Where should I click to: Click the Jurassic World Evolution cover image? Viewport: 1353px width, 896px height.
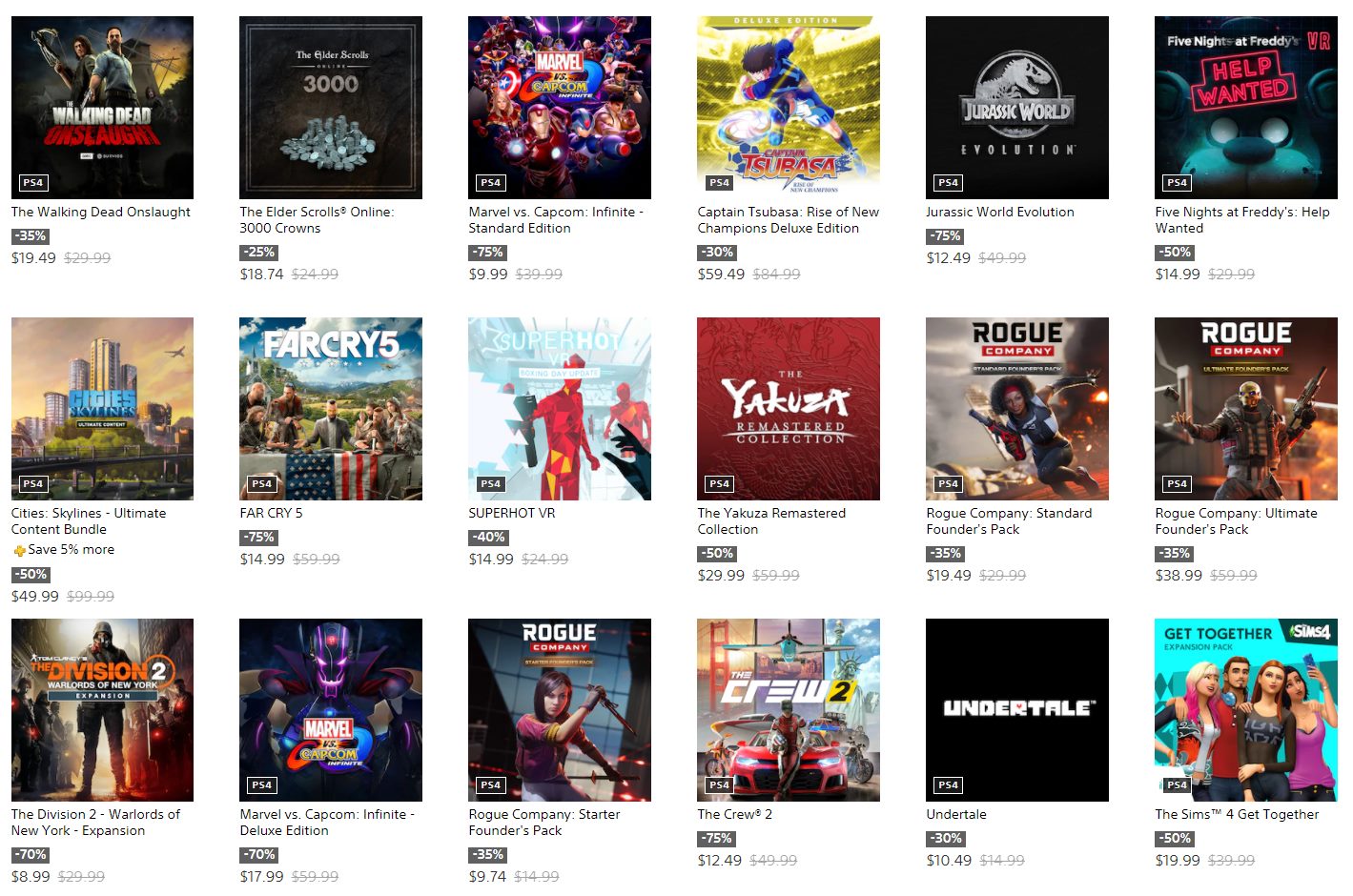[x=1017, y=108]
